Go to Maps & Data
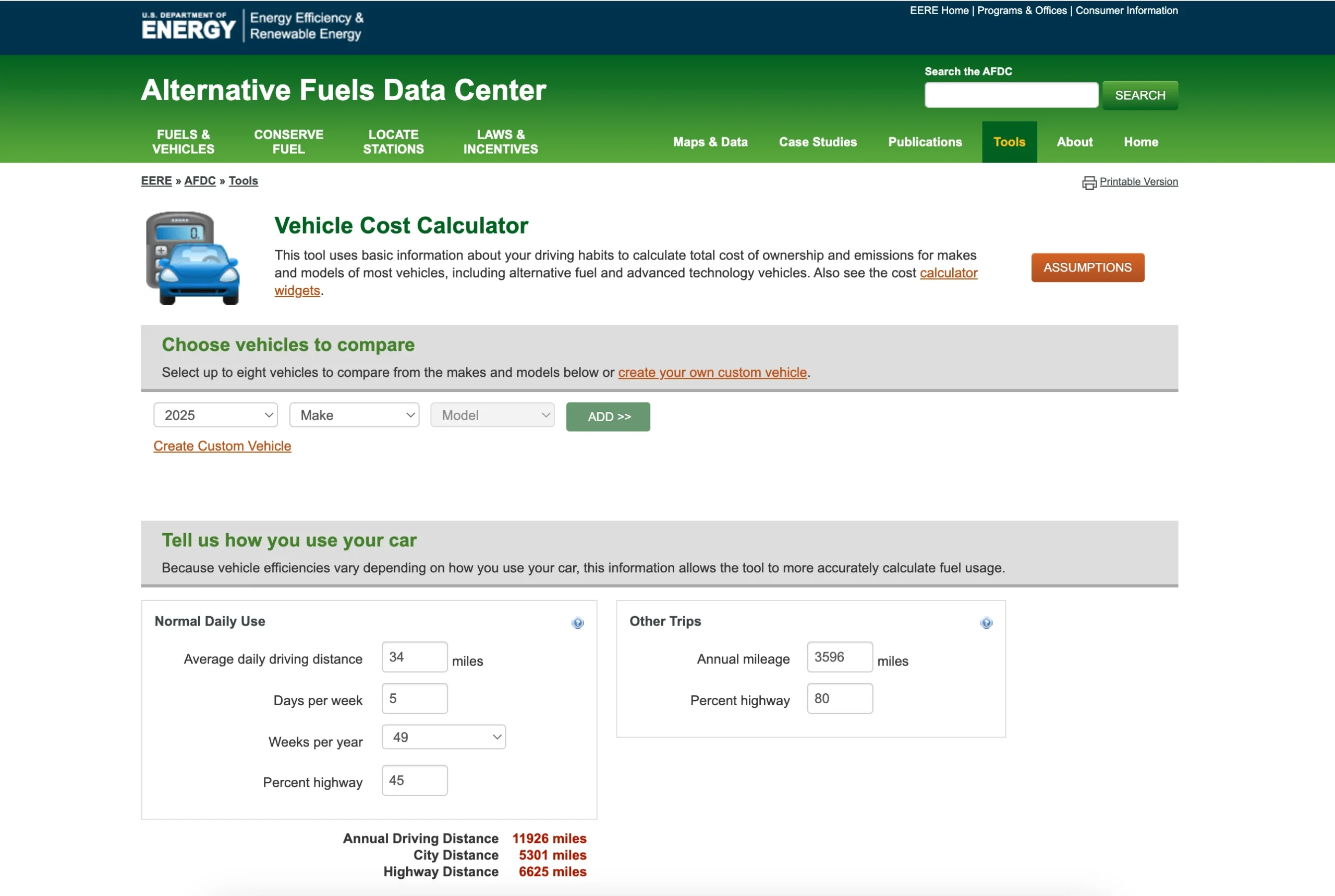 coord(710,142)
